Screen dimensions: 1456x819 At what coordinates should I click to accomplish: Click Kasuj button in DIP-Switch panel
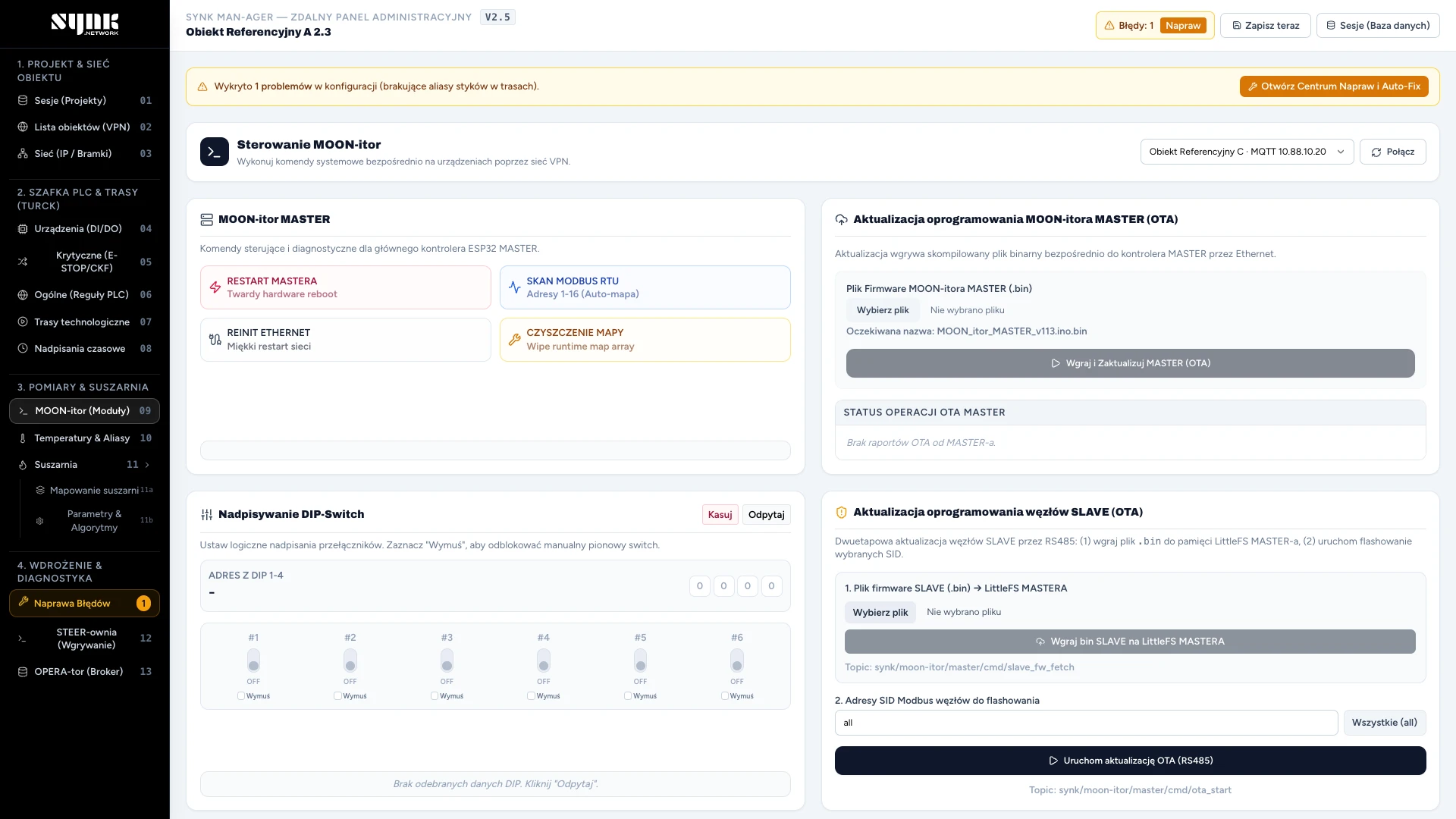[x=720, y=515]
